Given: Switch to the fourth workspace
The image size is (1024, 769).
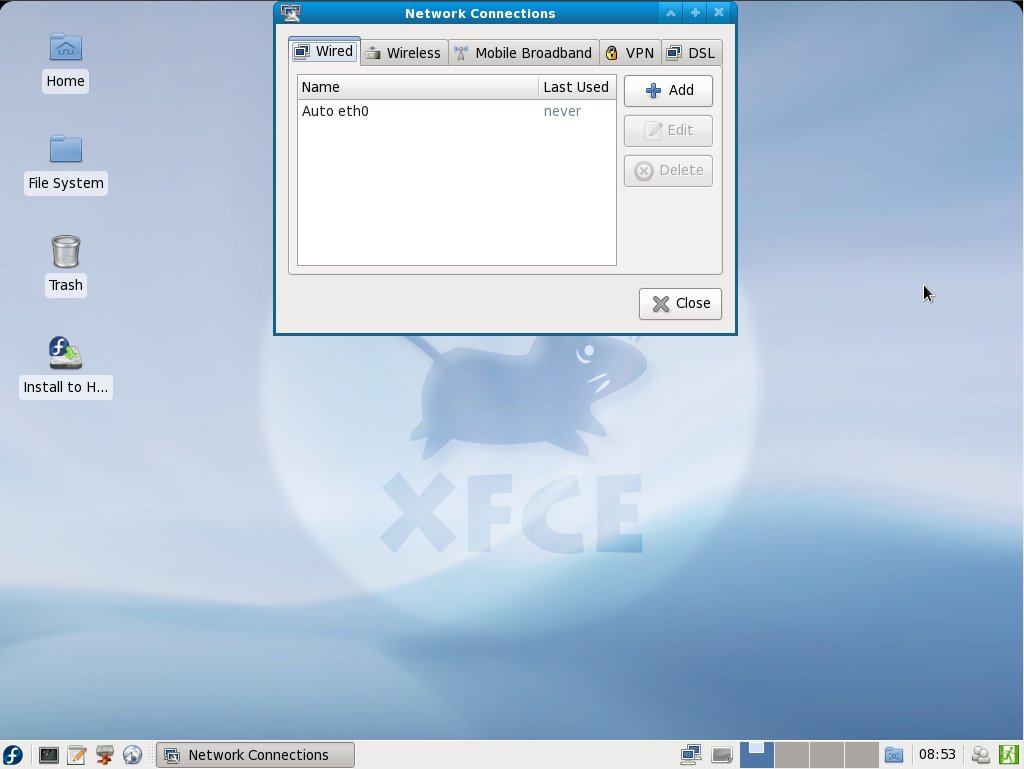Looking at the screenshot, I should [862, 755].
